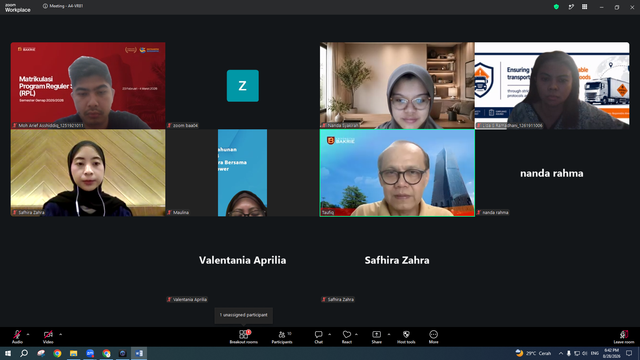Click '1 unassigned participant' tooltip
This screenshot has width=640, height=360.
tap(244, 315)
